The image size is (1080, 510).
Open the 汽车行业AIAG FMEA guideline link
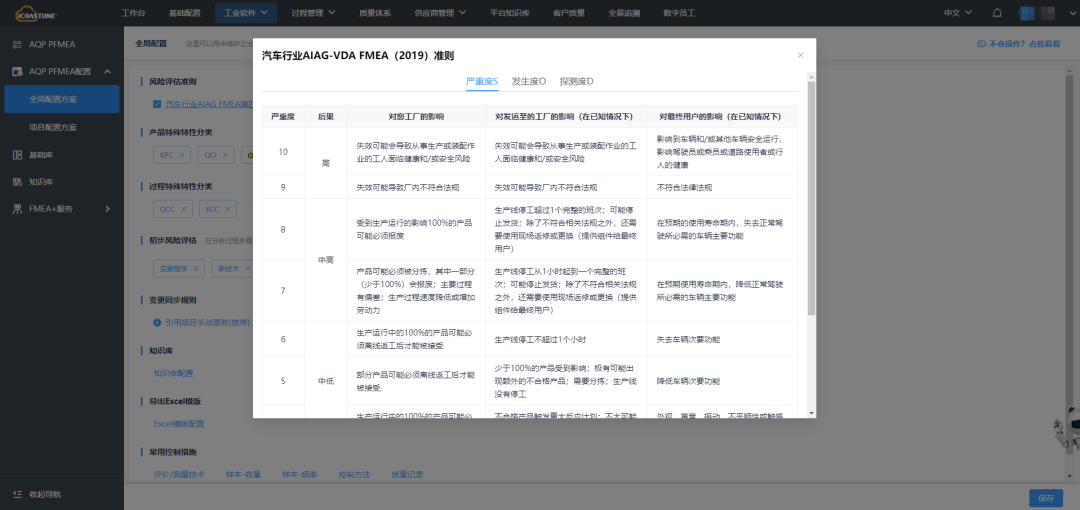click(x=209, y=104)
